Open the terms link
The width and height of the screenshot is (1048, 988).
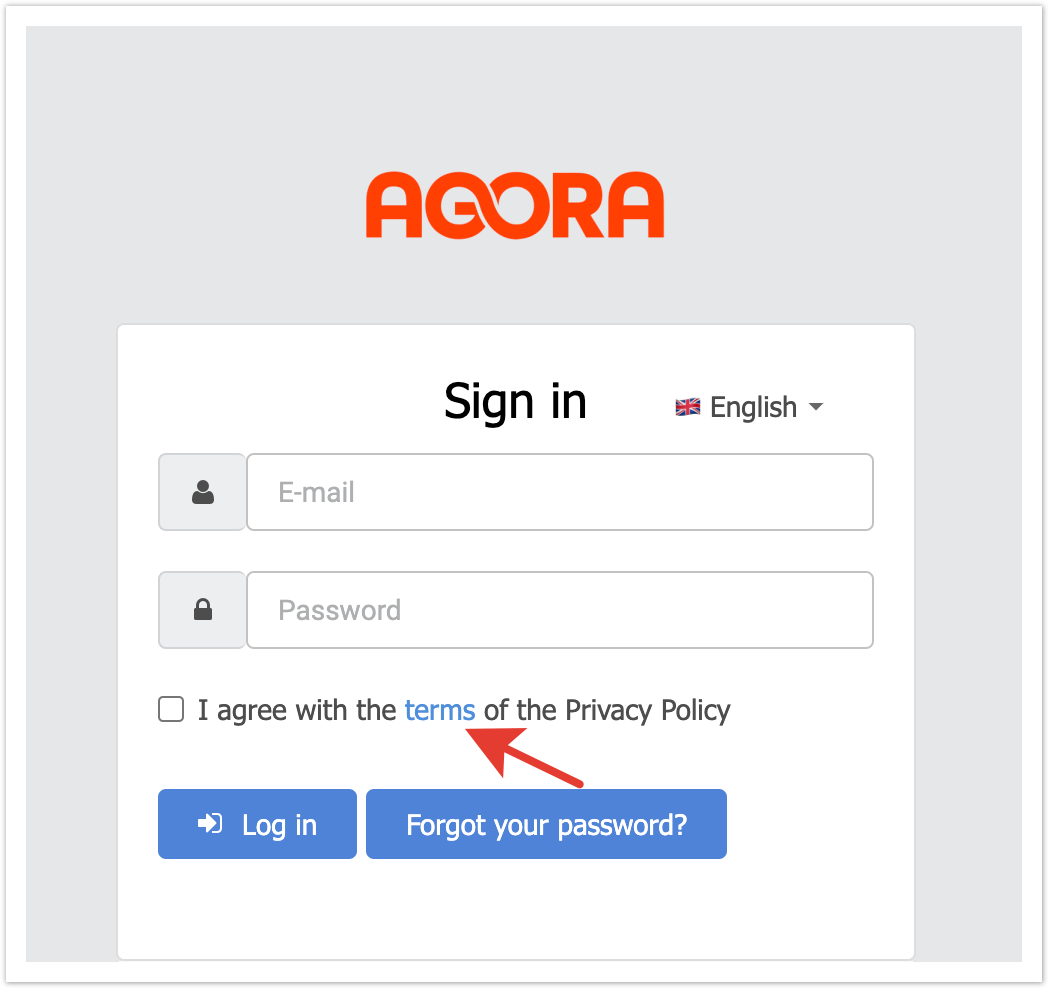(x=440, y=710)
